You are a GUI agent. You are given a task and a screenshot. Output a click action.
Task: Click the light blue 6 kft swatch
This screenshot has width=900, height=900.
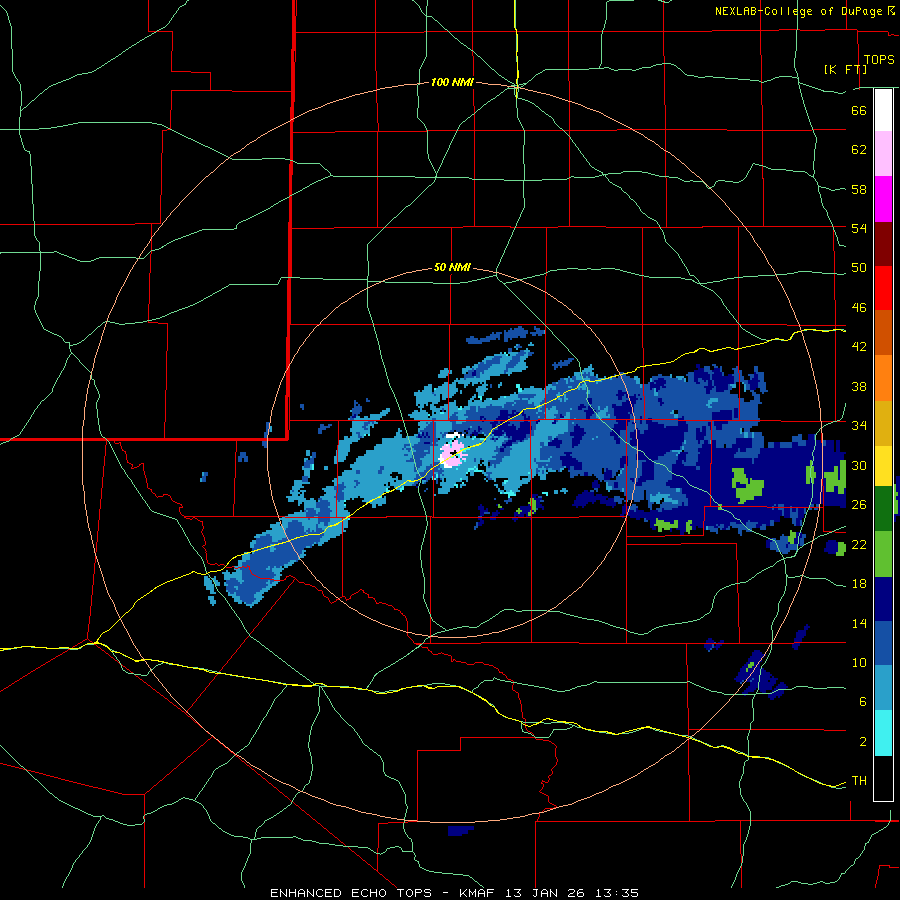point(883,688)
